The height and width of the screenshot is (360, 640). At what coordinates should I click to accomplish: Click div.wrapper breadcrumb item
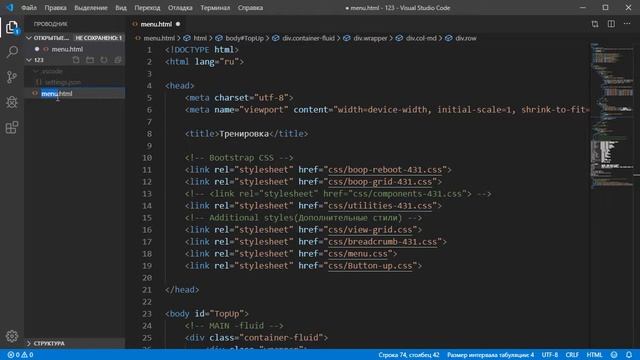coord(370,38)
